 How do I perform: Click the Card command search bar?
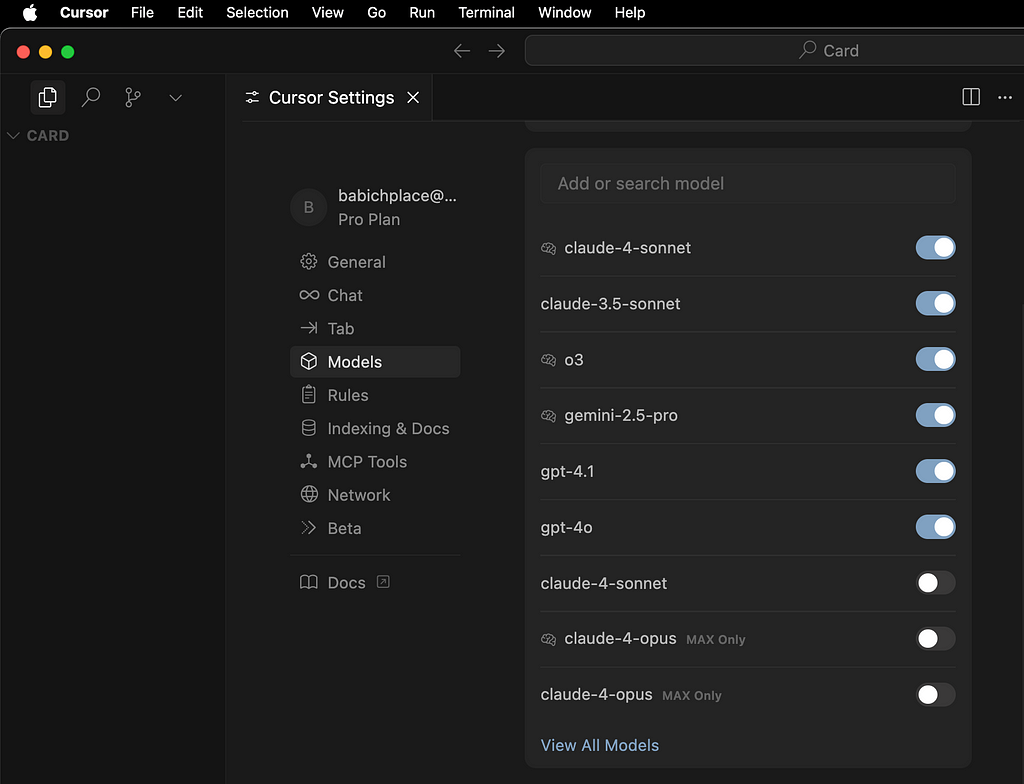[x=775, y=50]
